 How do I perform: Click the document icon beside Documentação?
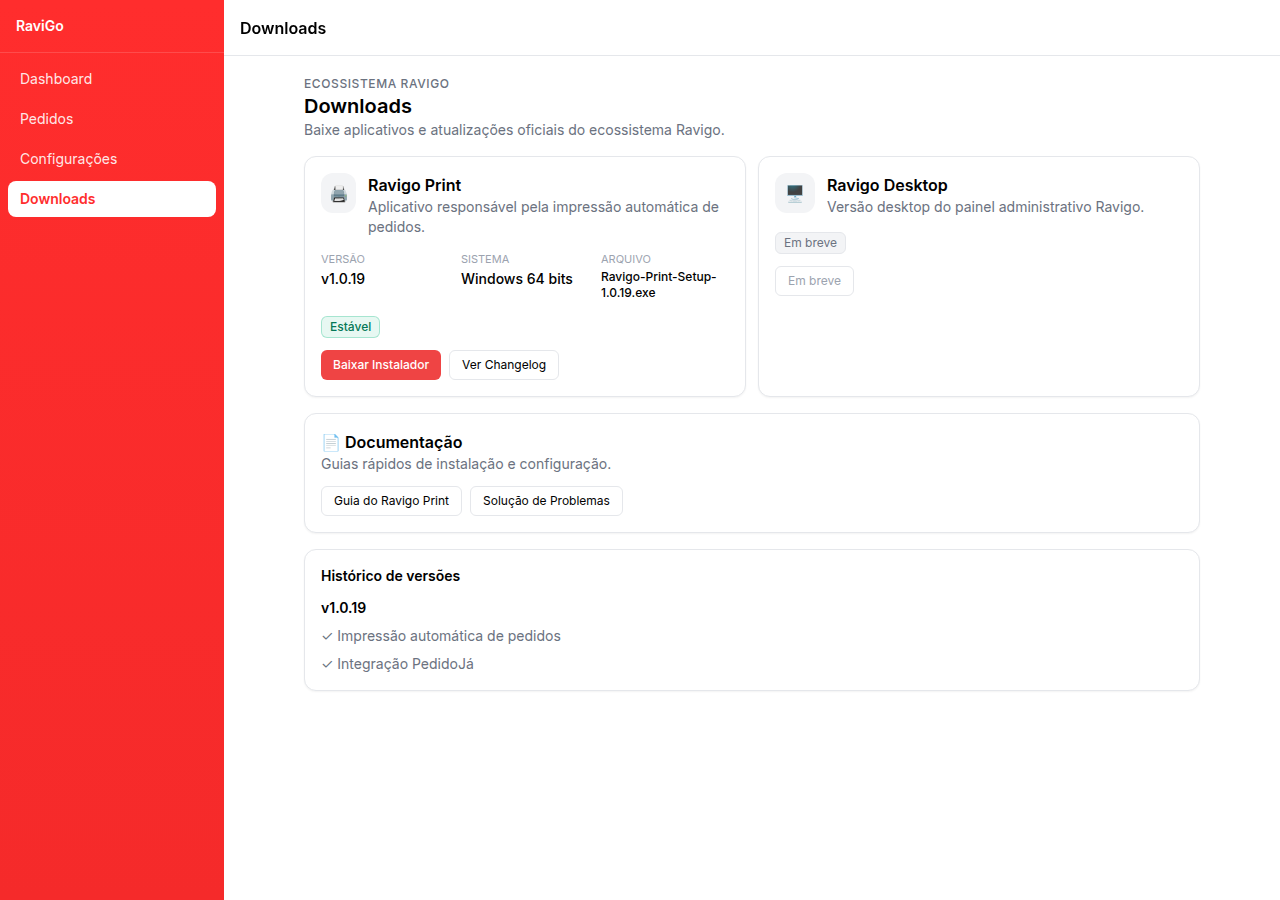click(x=331, y=442)
